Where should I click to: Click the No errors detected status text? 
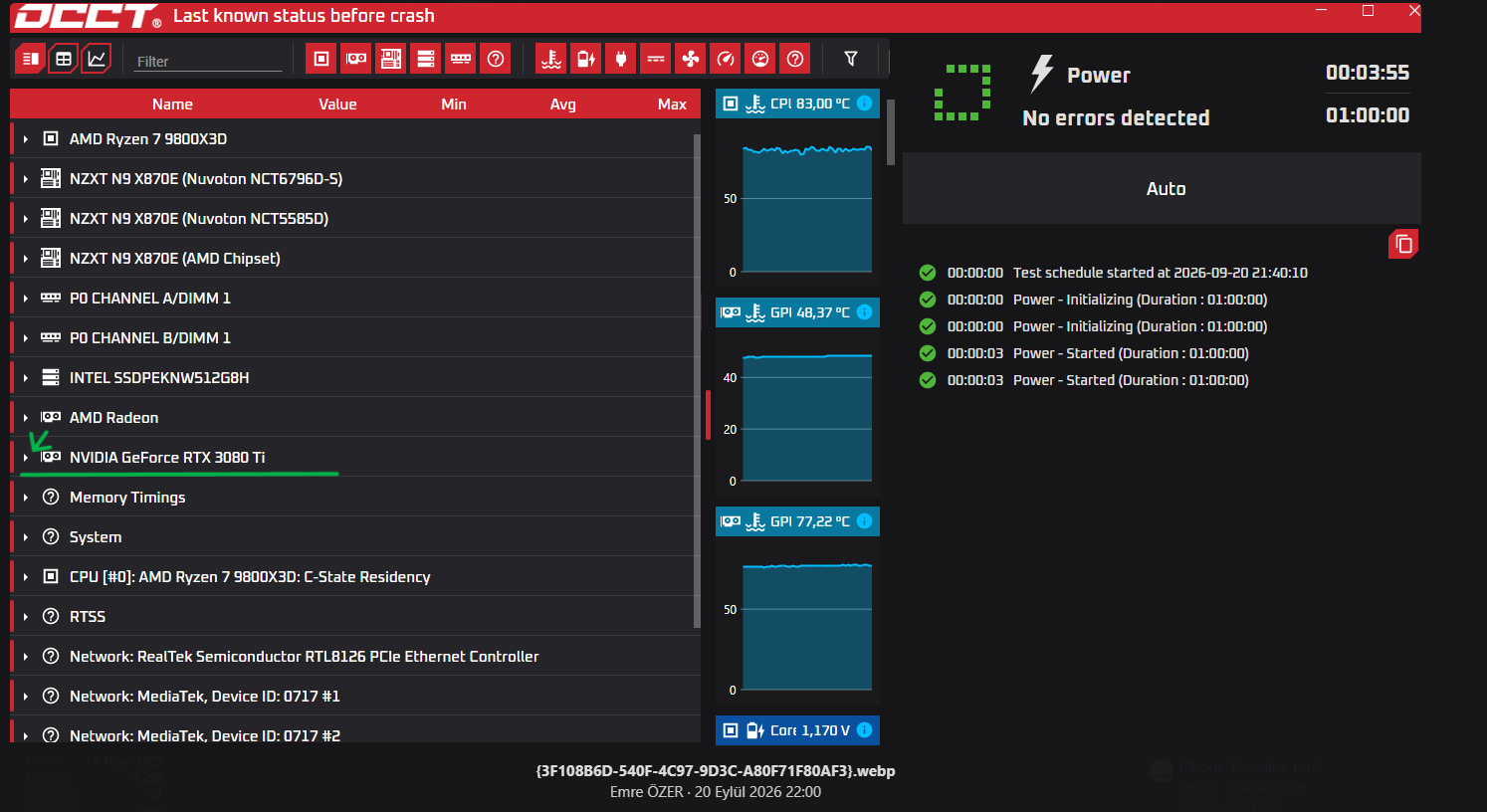pyautogui.click(x=1116, y=117)
